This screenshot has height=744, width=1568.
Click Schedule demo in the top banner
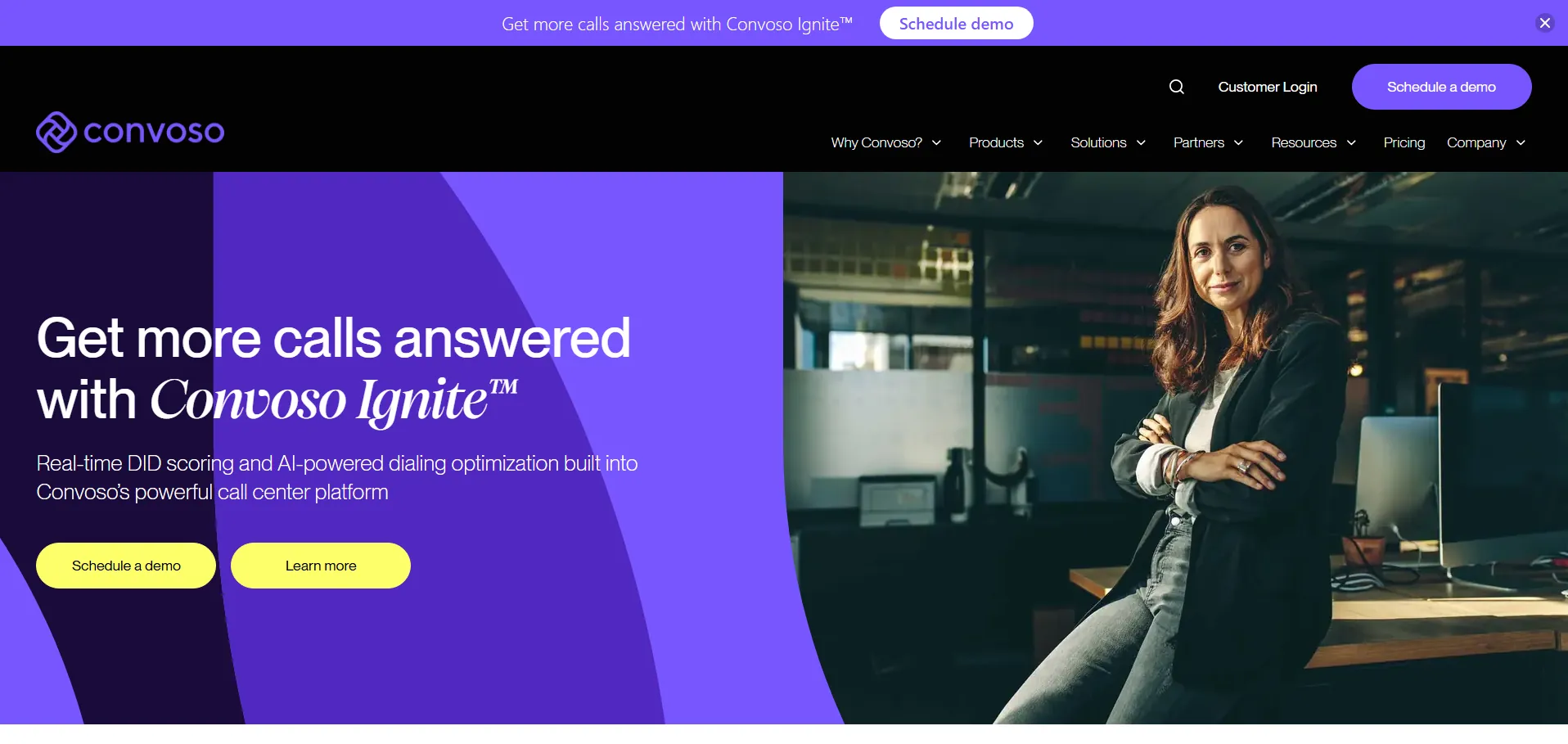(956, 24)
